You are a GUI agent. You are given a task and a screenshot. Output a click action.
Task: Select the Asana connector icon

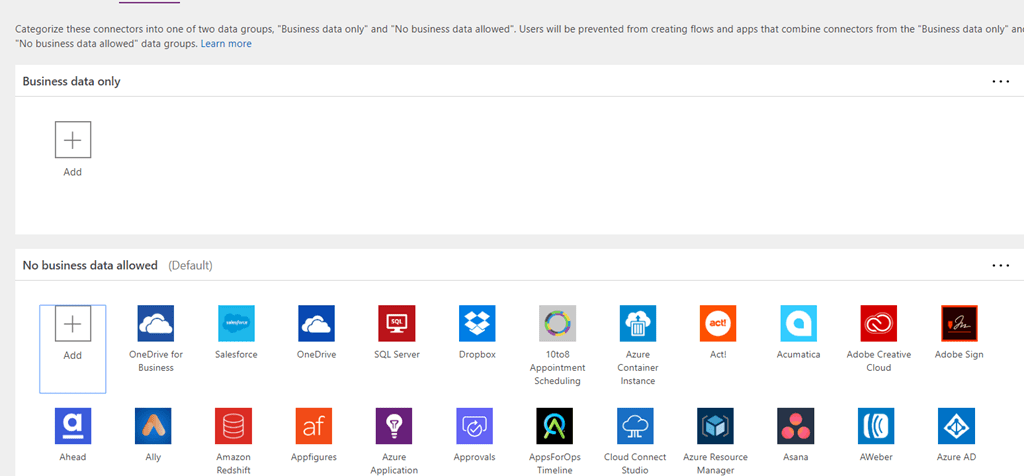pyautogui.click(x=795, y=426)
